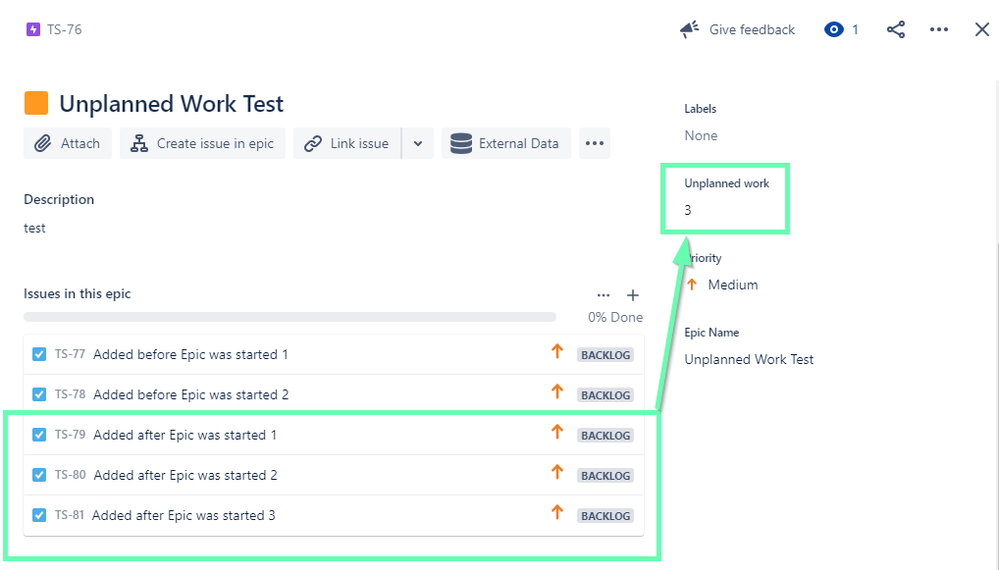Click the Link issue button
This screenshot has height=570, width=999.
point(347,143)
